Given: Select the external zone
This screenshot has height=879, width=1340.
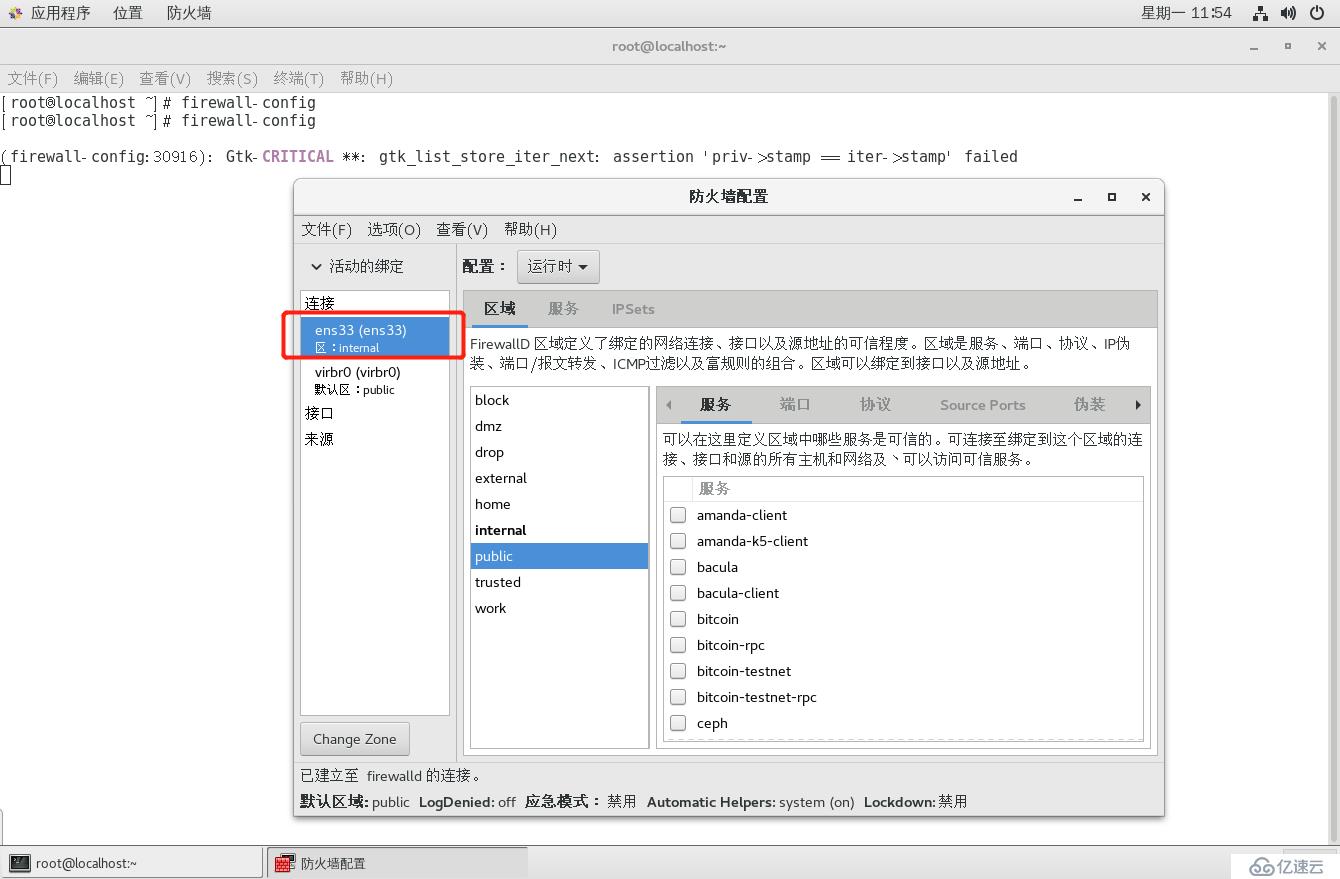Looking at the screenshot, I should 559,478.
